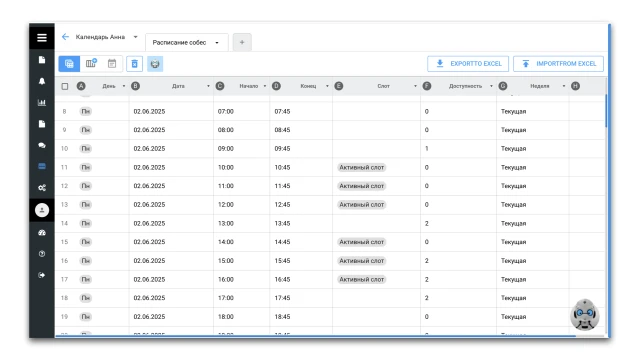Click the delete trash toolbar icon
Viewport: 640px width, 360px height.
tap(134, 64)
